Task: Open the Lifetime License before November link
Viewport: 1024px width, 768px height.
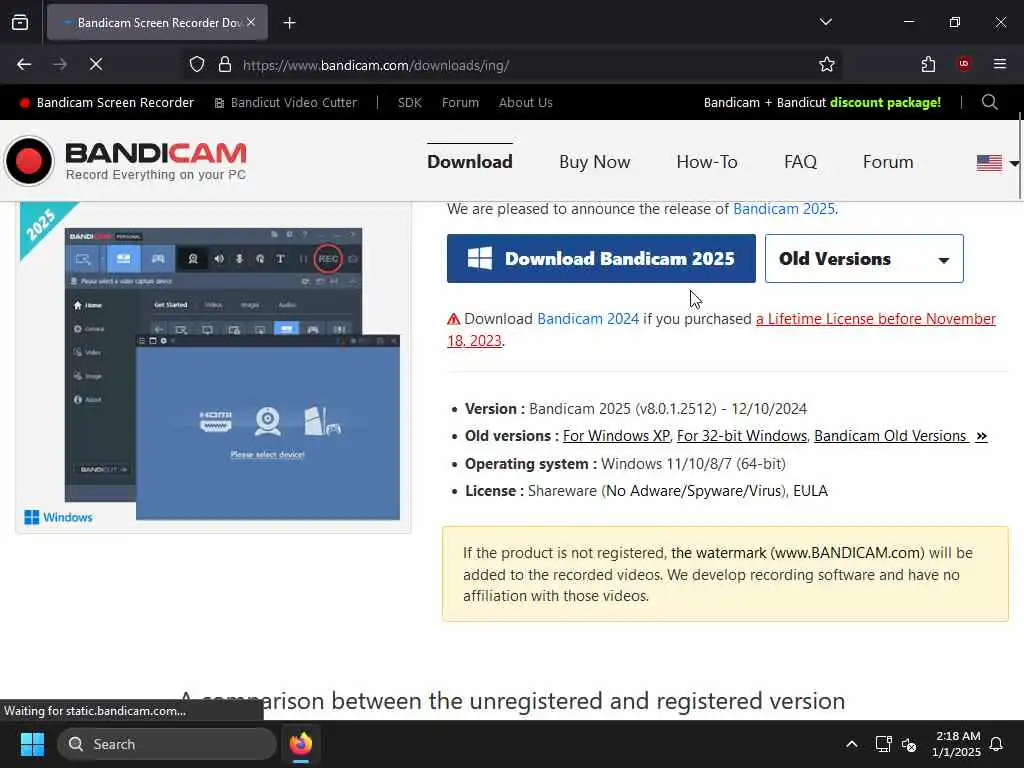Action: click(875, 319)
